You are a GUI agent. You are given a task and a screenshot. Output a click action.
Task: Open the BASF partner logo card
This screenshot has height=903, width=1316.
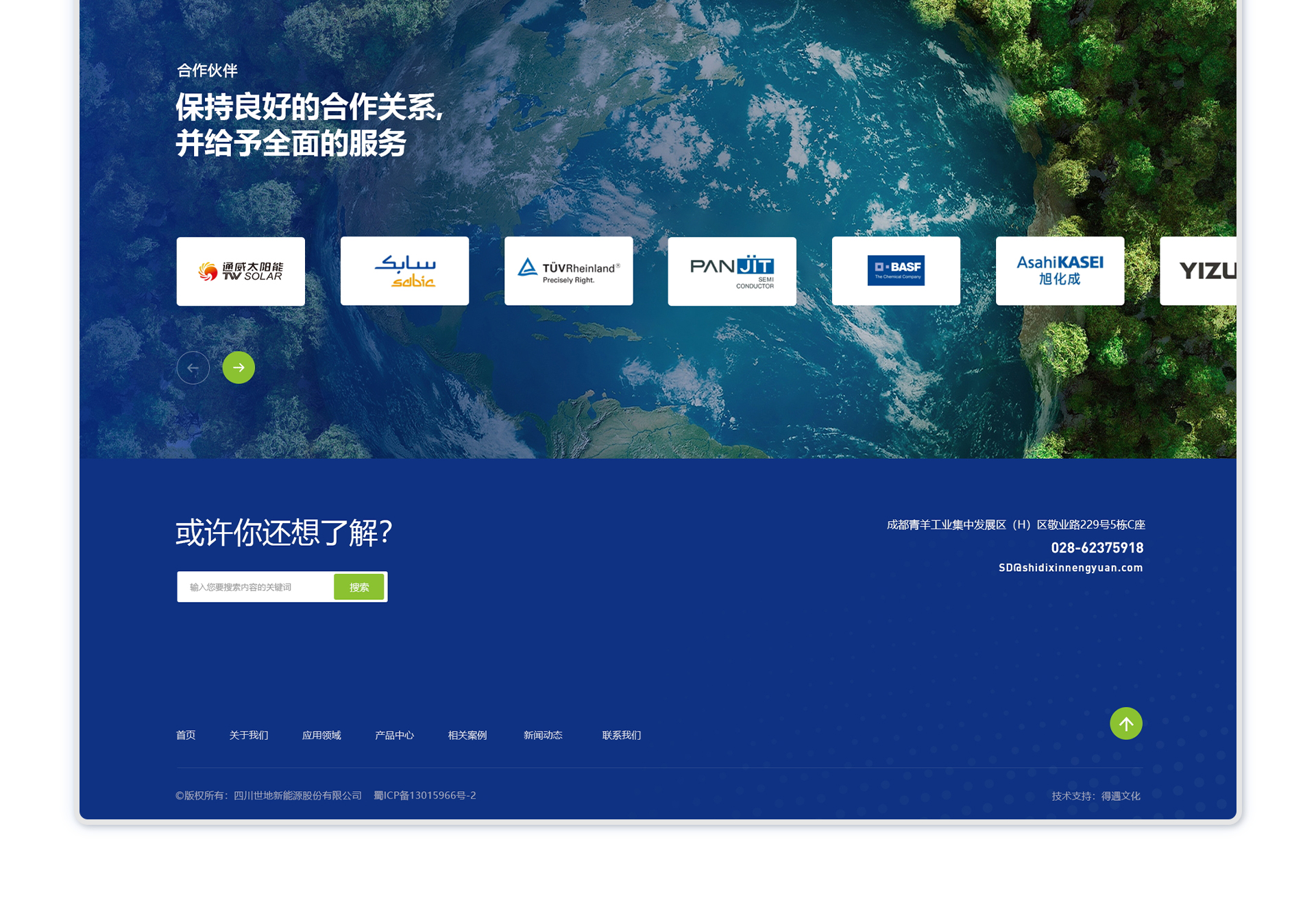pos(896,271)
